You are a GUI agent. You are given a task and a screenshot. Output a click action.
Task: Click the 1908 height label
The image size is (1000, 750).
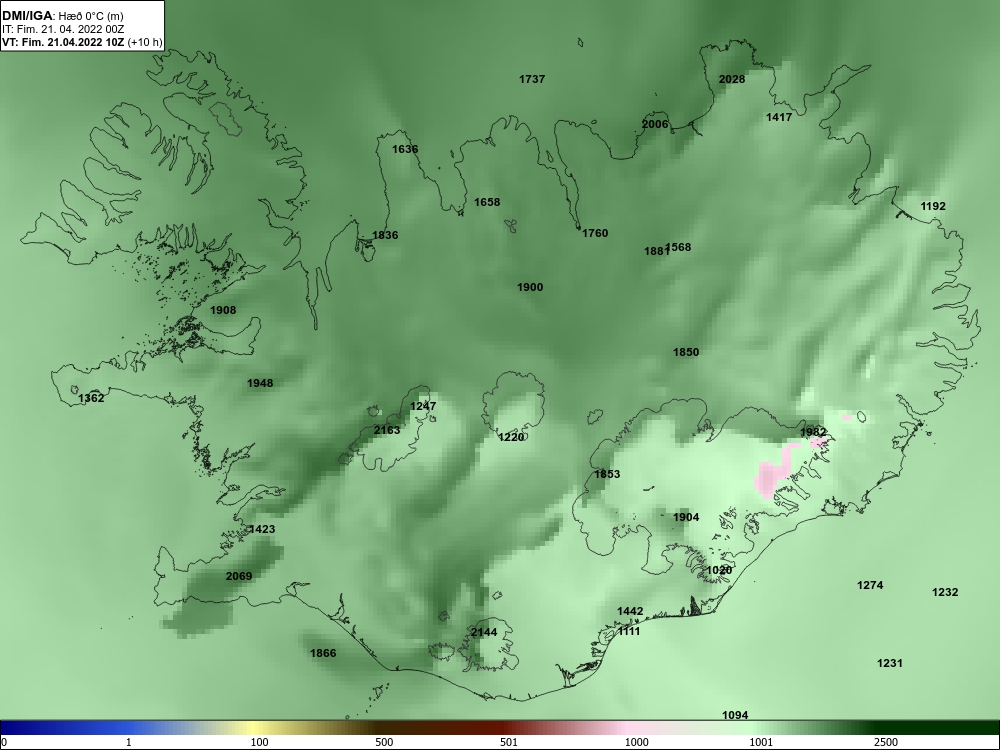223,310
